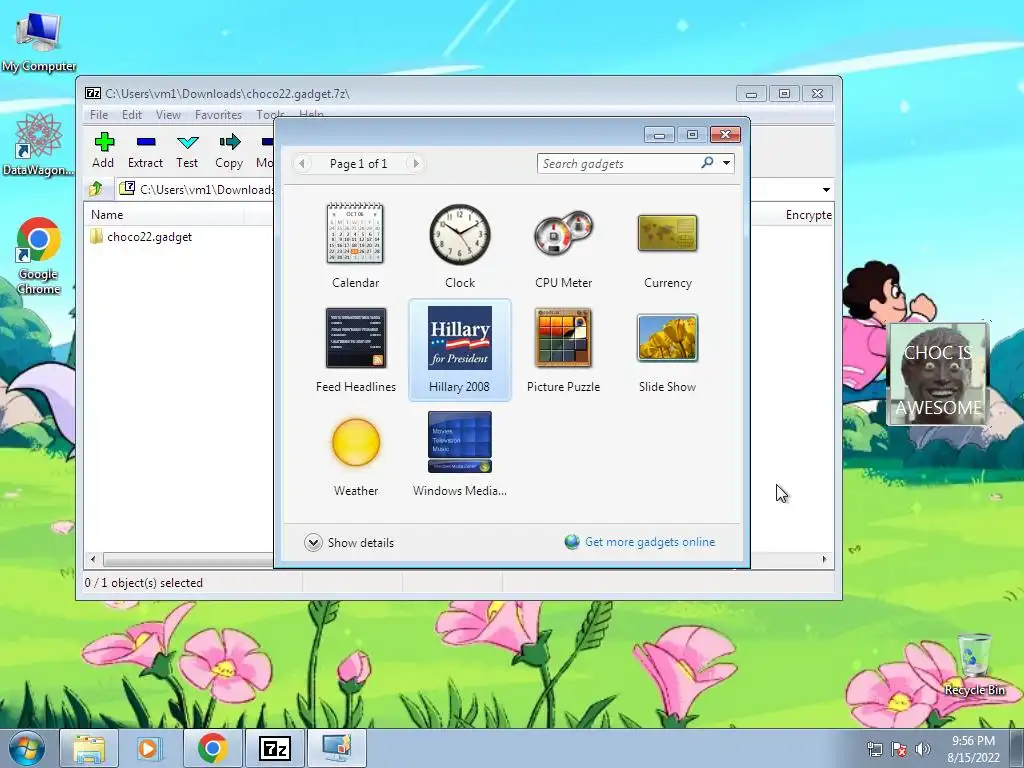This screenshot has width=1024, height=768.
Task: Open DataWagon desktop shortcut
Action: point(38,144)
